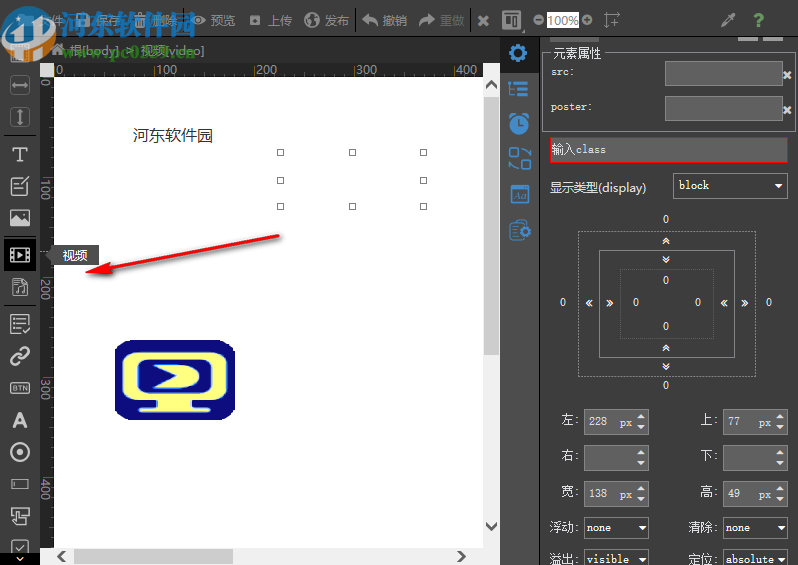
Task: Select the form checklist tool
Action: (x=20, y=324)
